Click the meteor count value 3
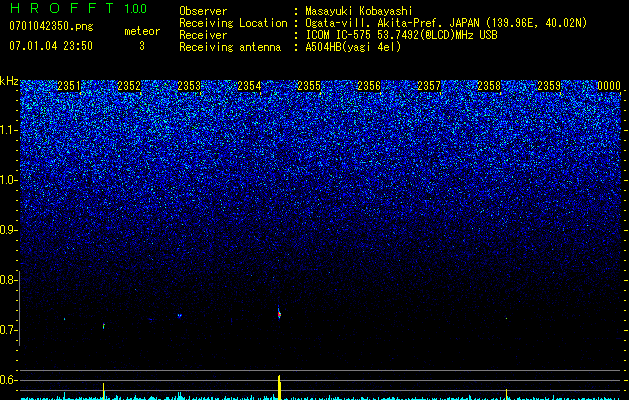 coord(142,46)
